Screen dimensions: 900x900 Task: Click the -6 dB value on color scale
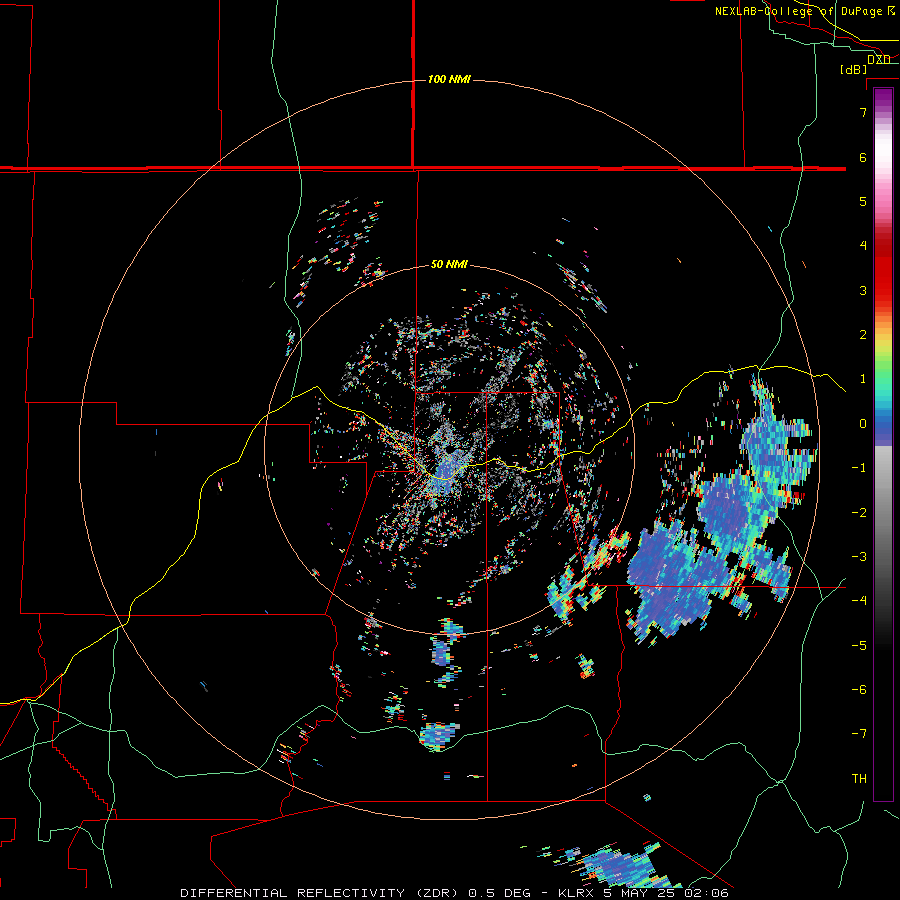[x=859, y=690]
